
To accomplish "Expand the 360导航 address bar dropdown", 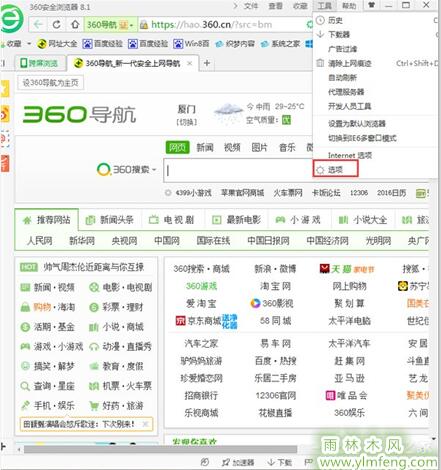I will pyautogui.click(x=132, y=25).
